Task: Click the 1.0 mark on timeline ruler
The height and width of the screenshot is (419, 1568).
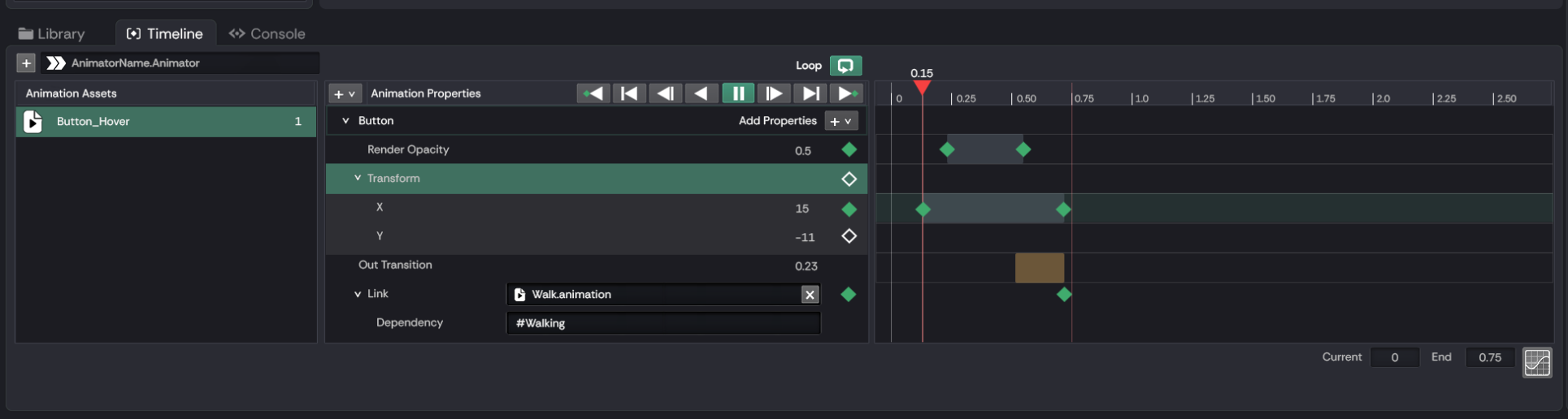Action: point(1141,98)
